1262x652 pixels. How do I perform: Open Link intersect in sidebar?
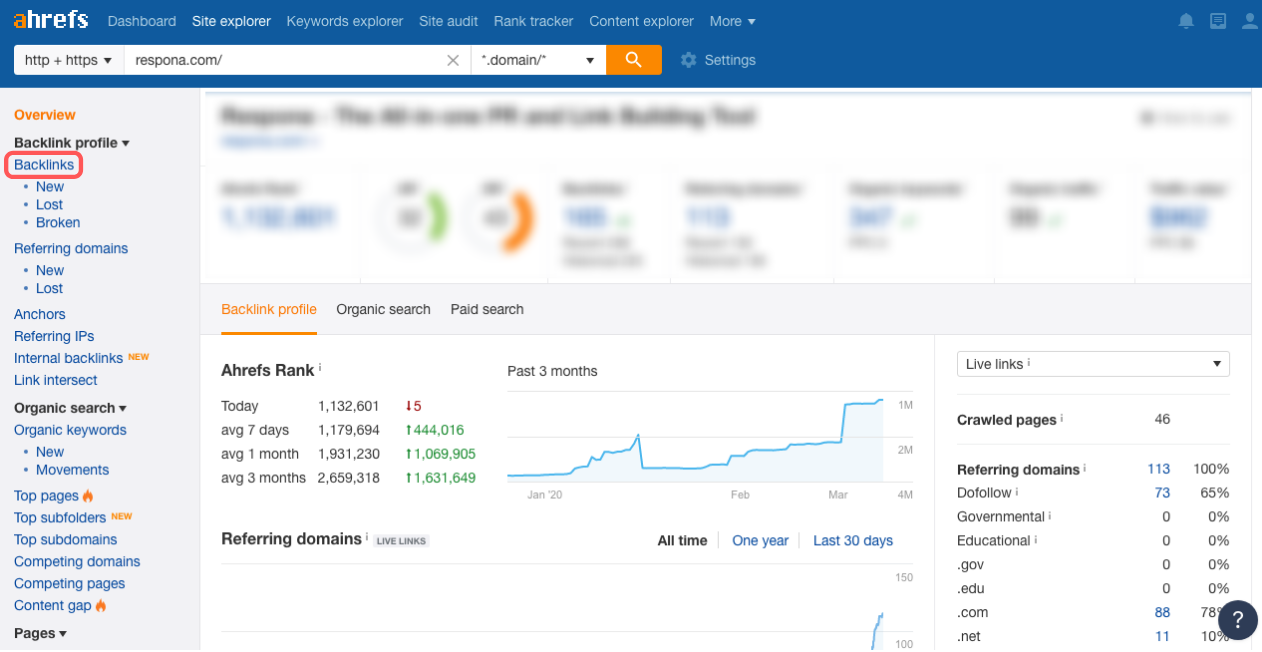point(56,380)
